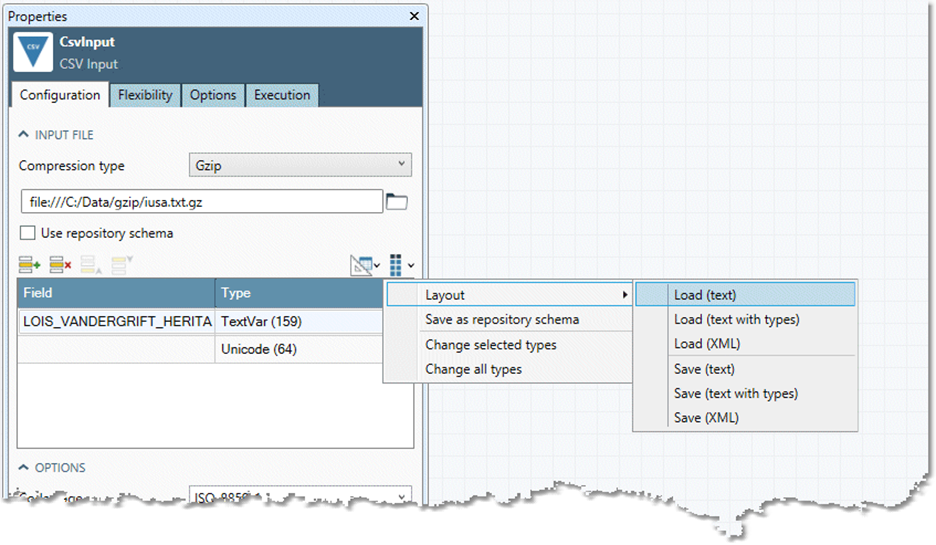The height and width of the screenshot is (545, 936).
Task: Click Save as repository schema
Action: click(501, 320)
